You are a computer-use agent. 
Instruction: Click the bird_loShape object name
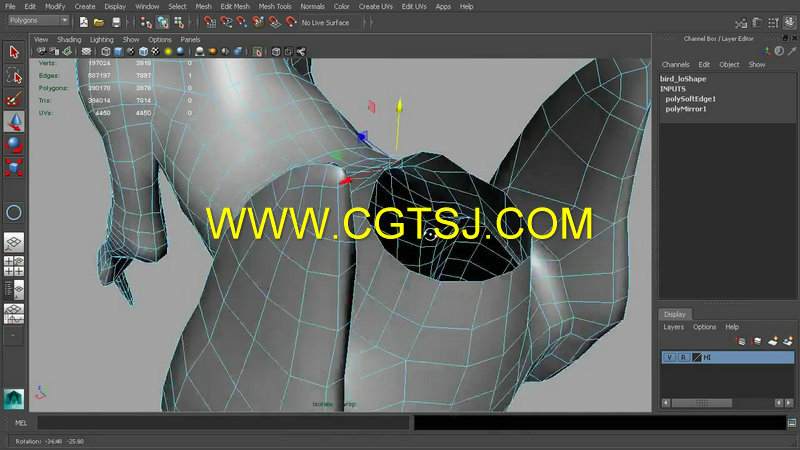683,79
